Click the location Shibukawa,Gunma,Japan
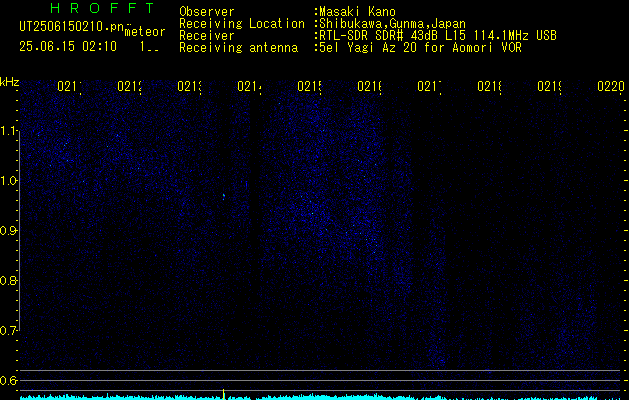This screenshot has width=629, height=400. (x=392, y=24)
